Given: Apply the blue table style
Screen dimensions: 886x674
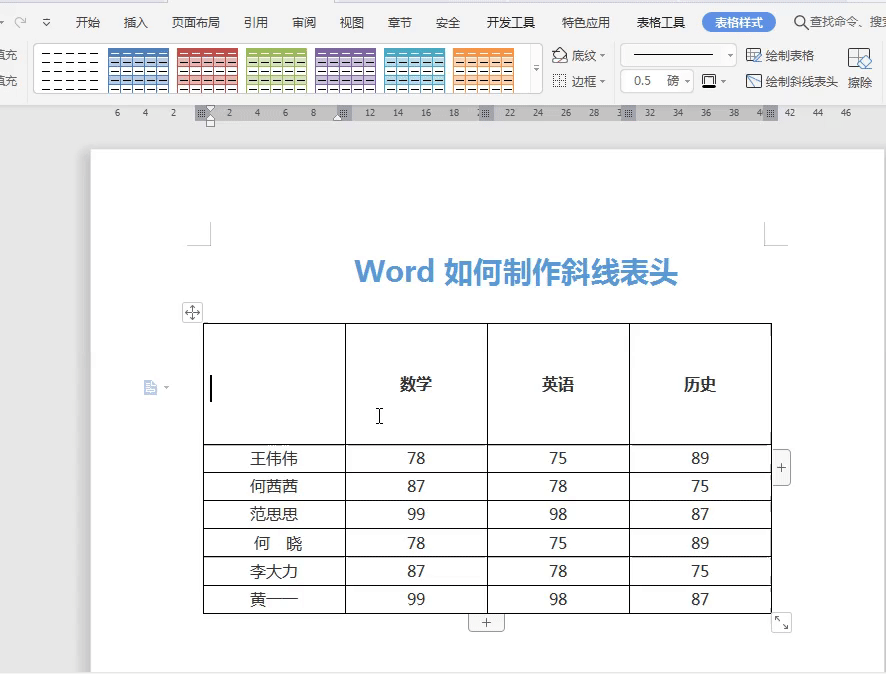Looking at the screenshot, I should click(x=138, y=70).
